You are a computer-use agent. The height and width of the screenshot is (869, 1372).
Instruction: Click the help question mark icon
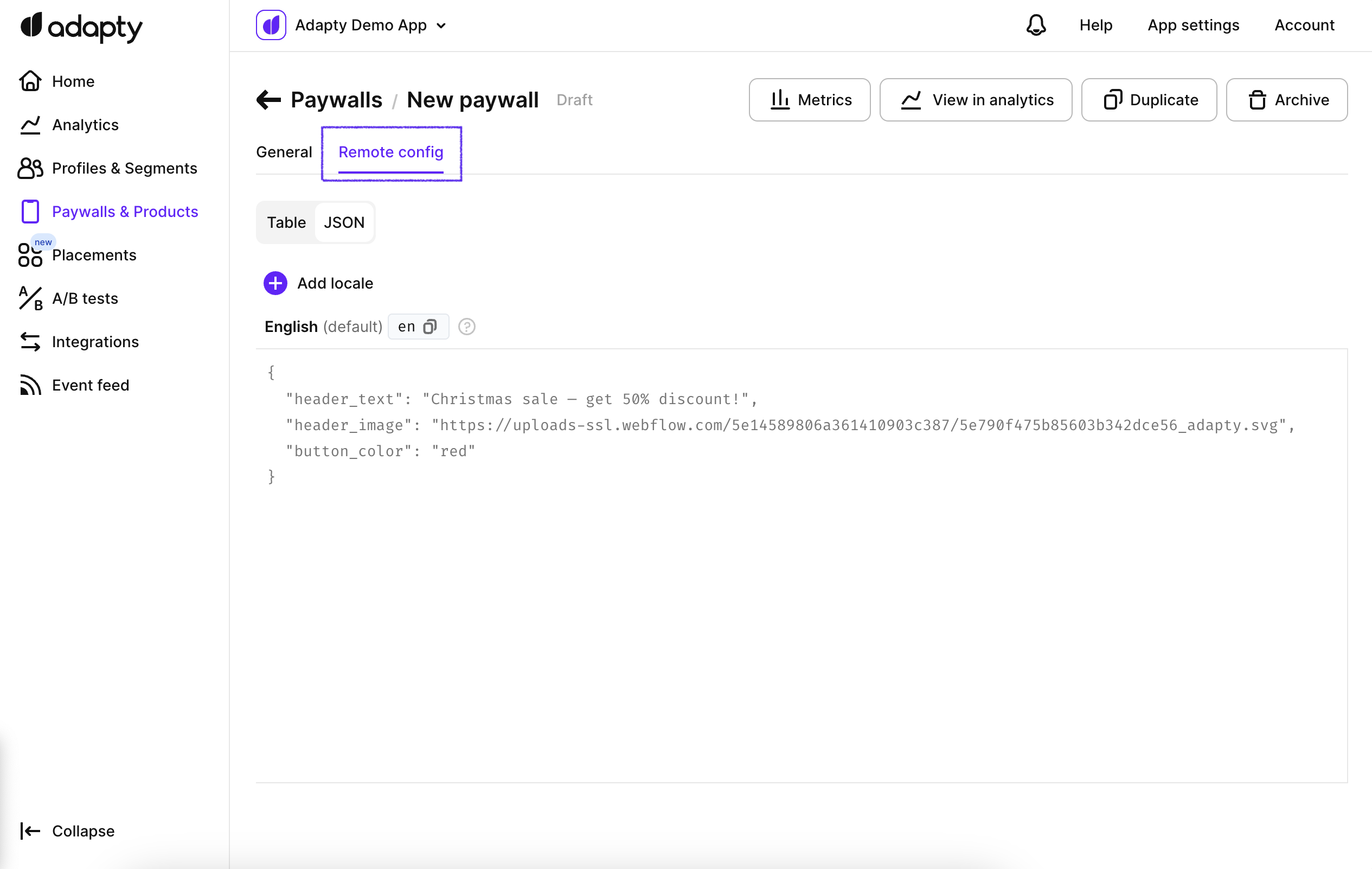(466, 327)
